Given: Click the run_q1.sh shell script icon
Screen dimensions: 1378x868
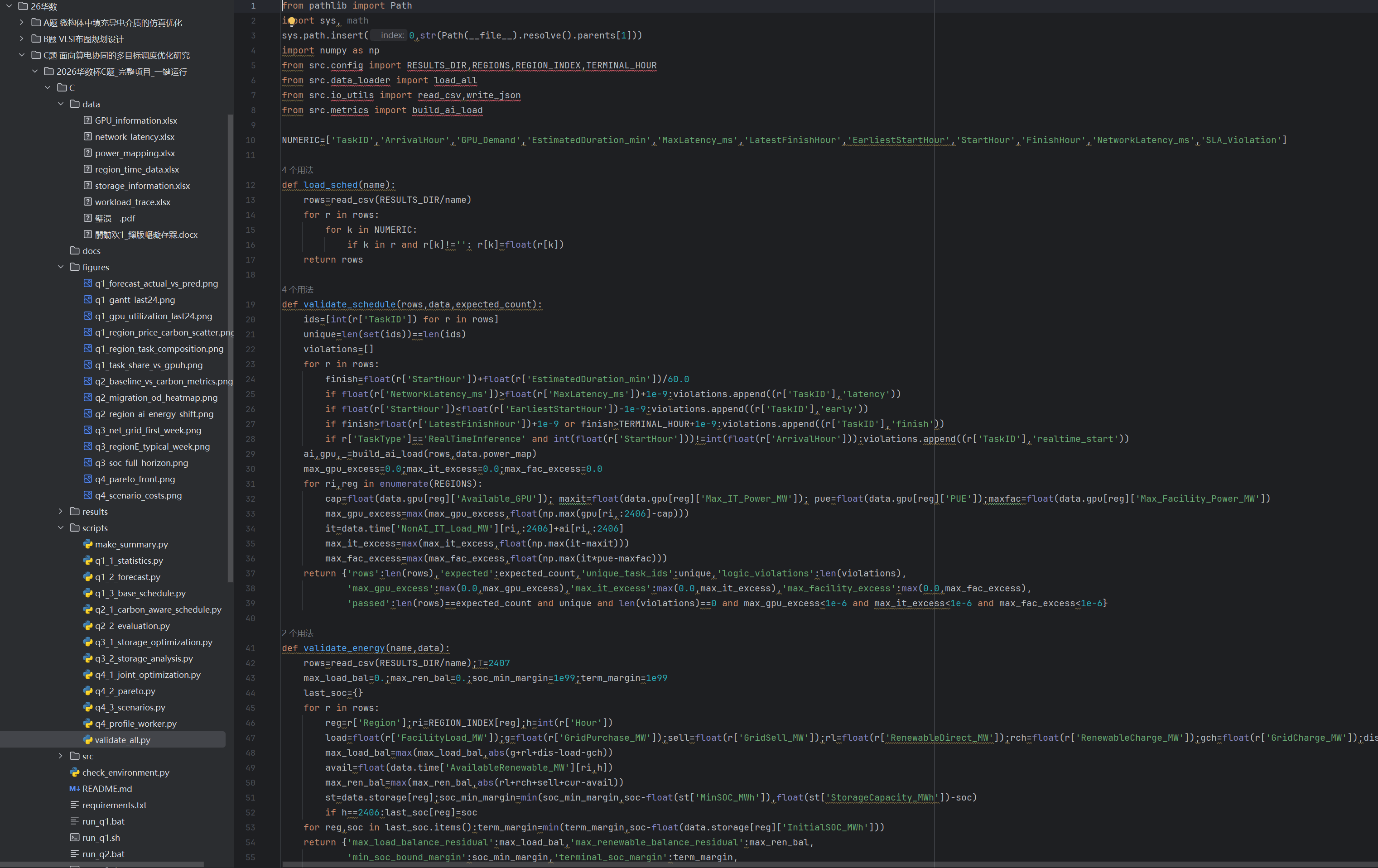Looking at the screenshot, I should point(74,838).
